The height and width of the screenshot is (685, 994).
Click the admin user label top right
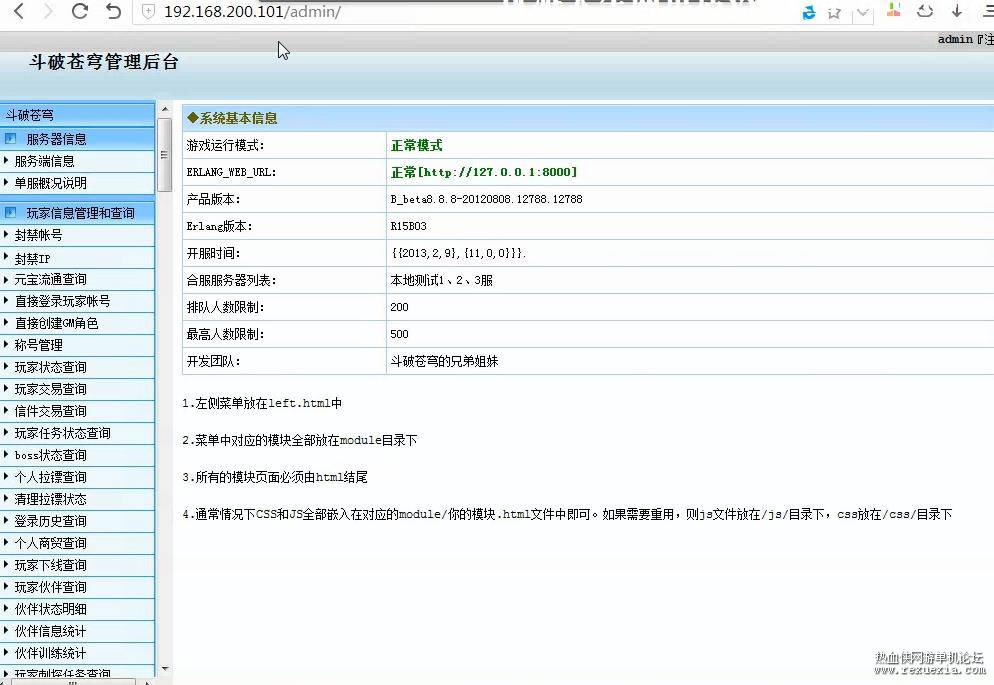[955, 39]
